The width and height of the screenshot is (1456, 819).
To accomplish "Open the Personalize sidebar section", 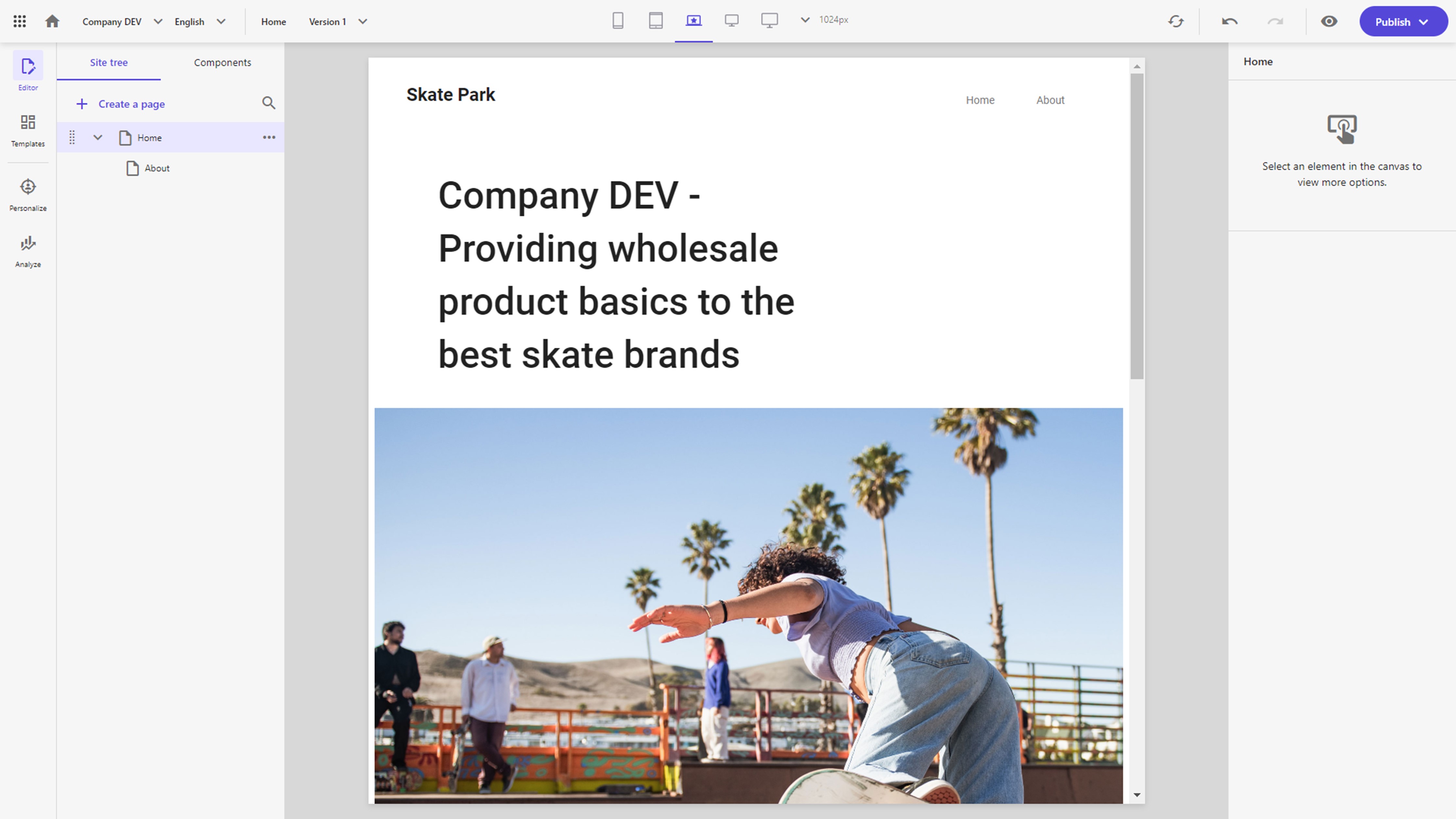I will (x=28, y=194).
